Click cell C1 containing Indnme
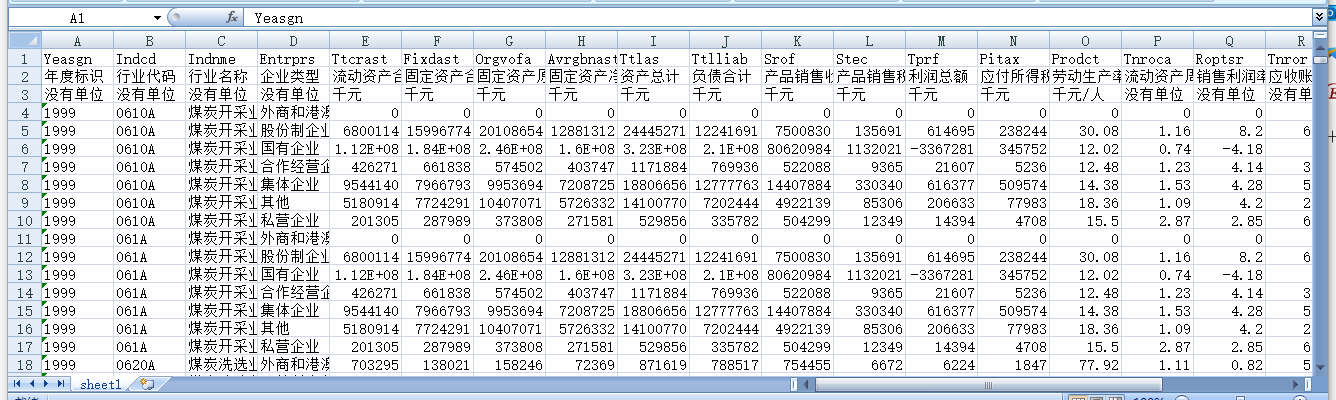This screenshot has height=400, width=1336. (x=221, y=58)
